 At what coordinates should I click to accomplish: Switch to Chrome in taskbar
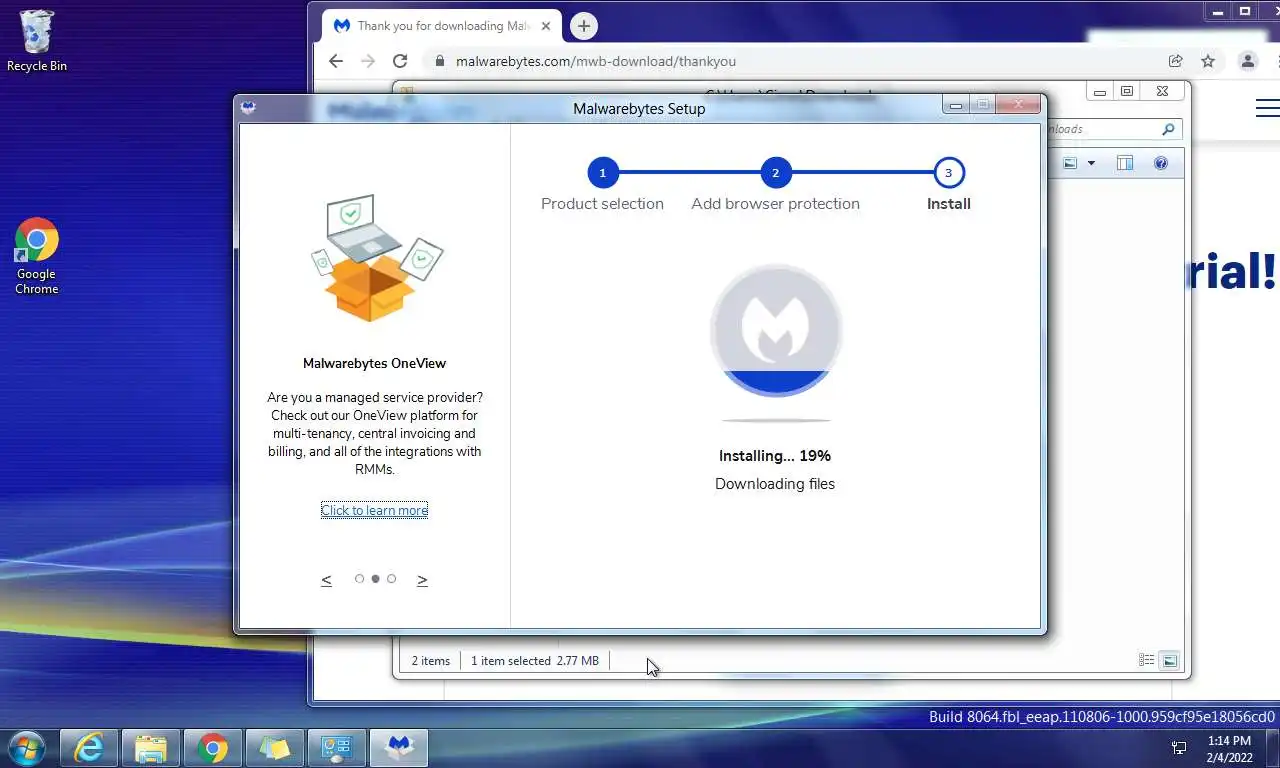pos(213,747)
